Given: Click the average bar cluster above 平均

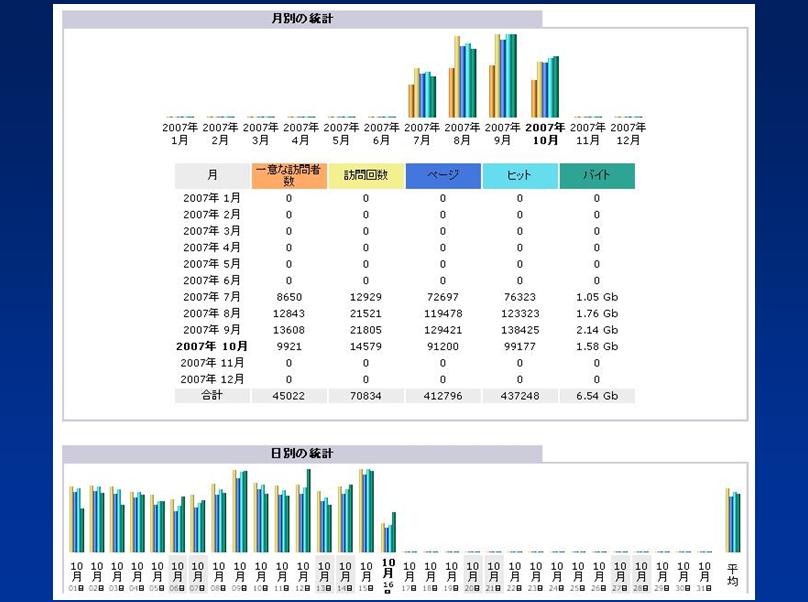Looking at the screenshot, I should tap(733, 520).
